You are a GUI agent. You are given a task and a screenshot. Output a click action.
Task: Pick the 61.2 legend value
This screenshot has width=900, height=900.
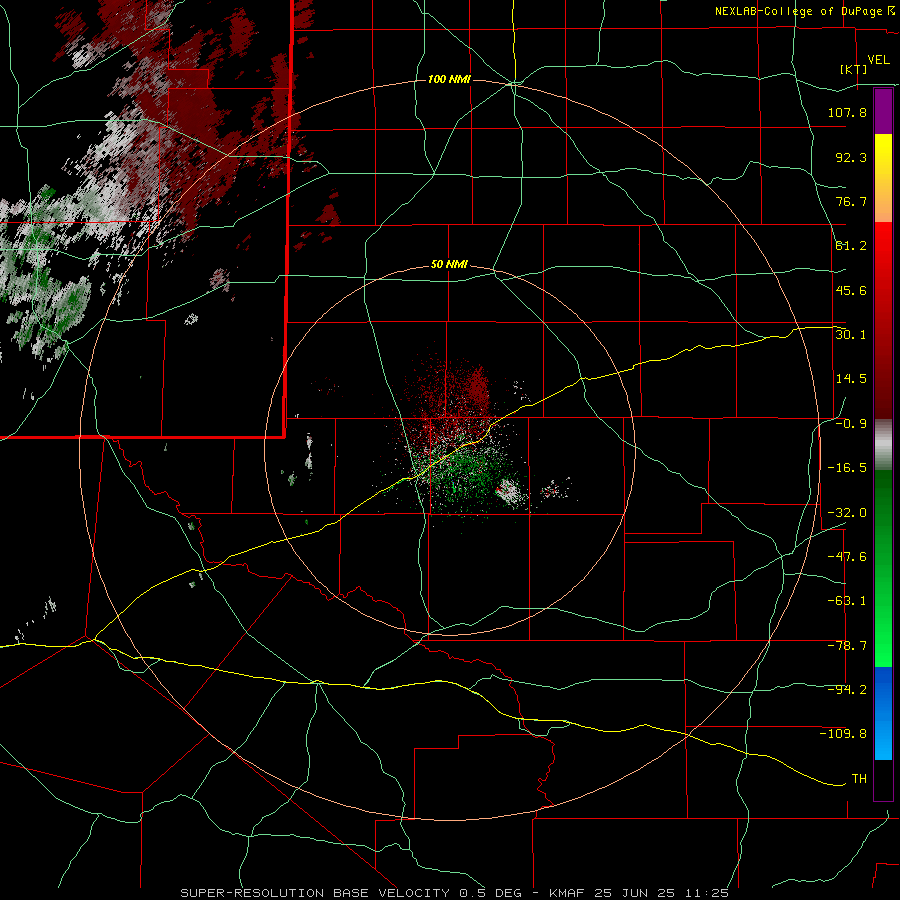[851, 246]
